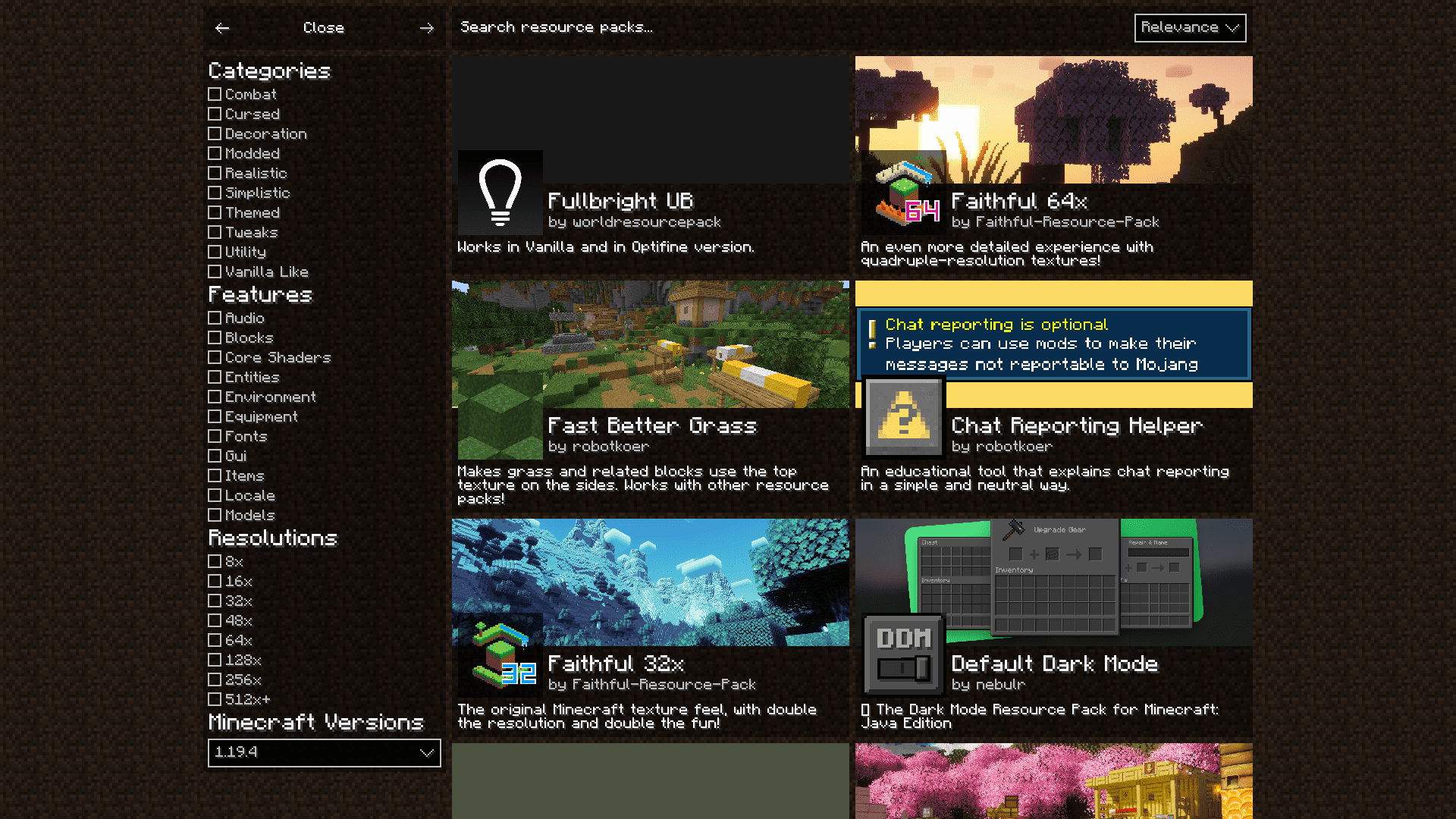
Task: Tick the Vanilla Like checkbox
Action: click(215, 271)
